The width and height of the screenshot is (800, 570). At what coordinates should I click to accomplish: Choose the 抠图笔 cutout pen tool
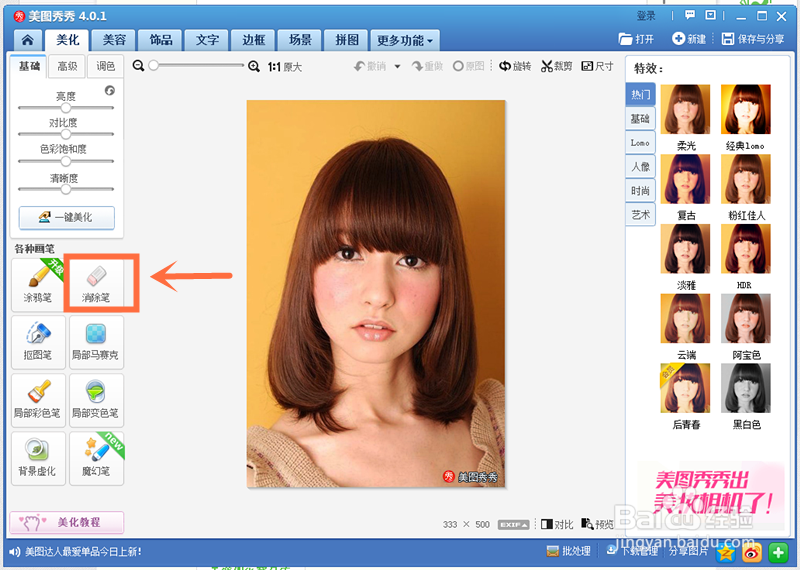pyautogui.click(x=38, y=342)
